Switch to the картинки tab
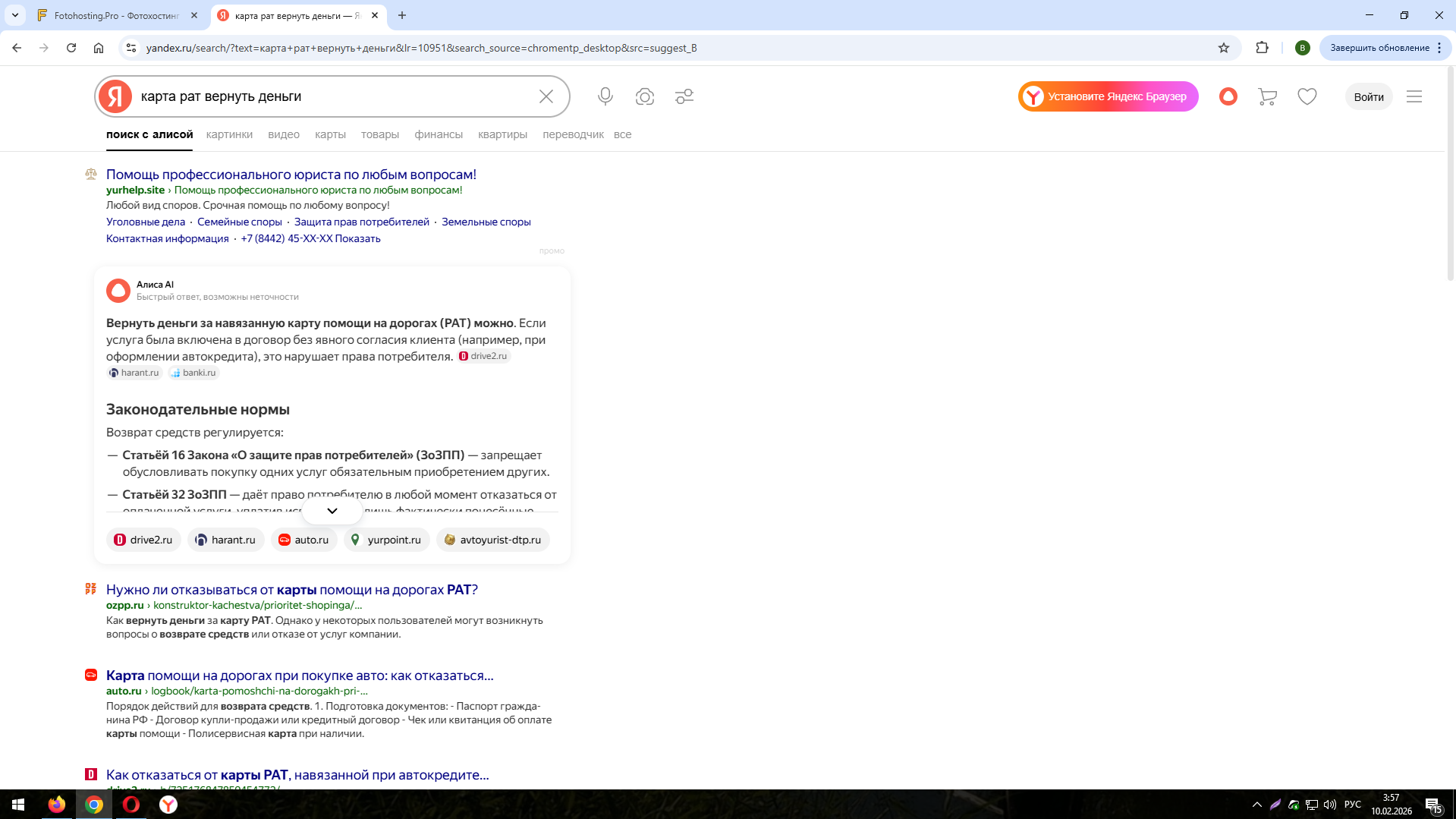This screenshot has height=819, width=1456. (229, 134)
